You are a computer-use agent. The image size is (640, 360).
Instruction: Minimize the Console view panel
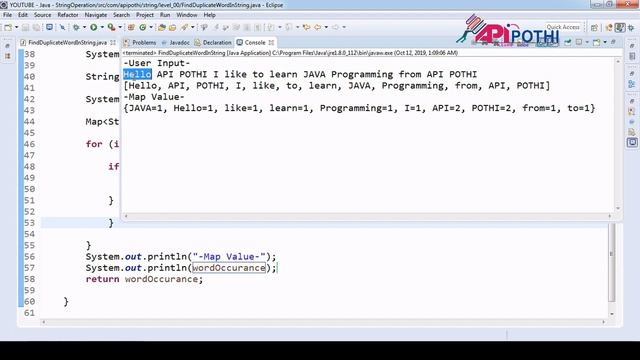click(x=613, y=42)
